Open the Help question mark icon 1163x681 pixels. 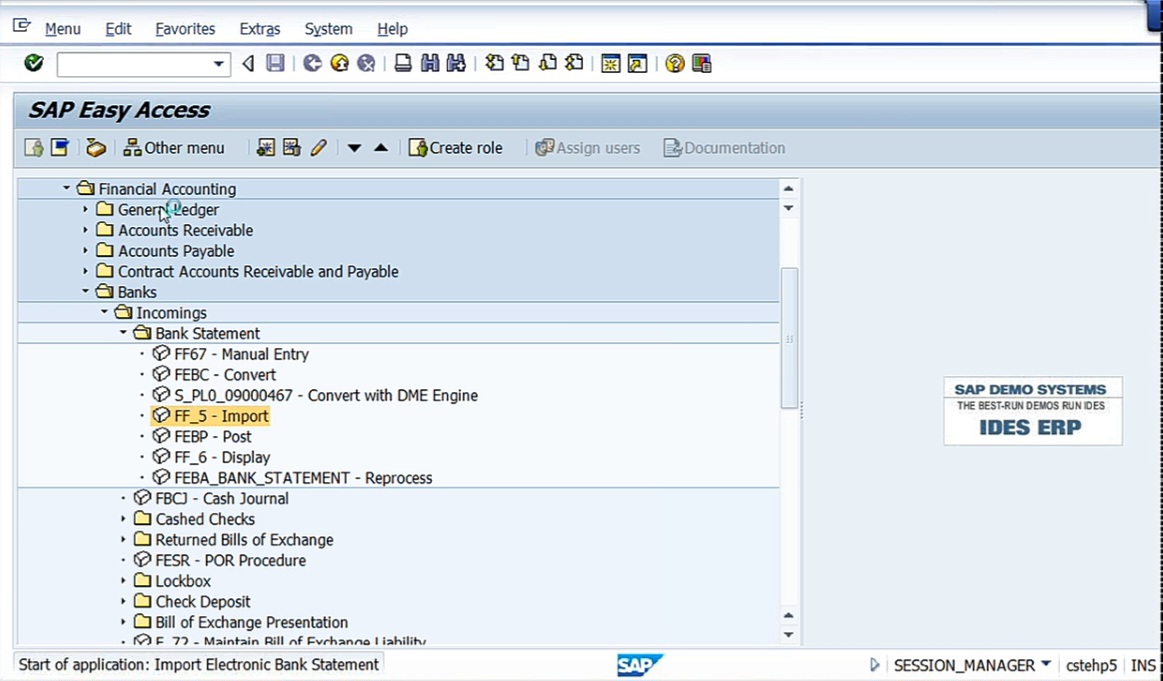674,63
